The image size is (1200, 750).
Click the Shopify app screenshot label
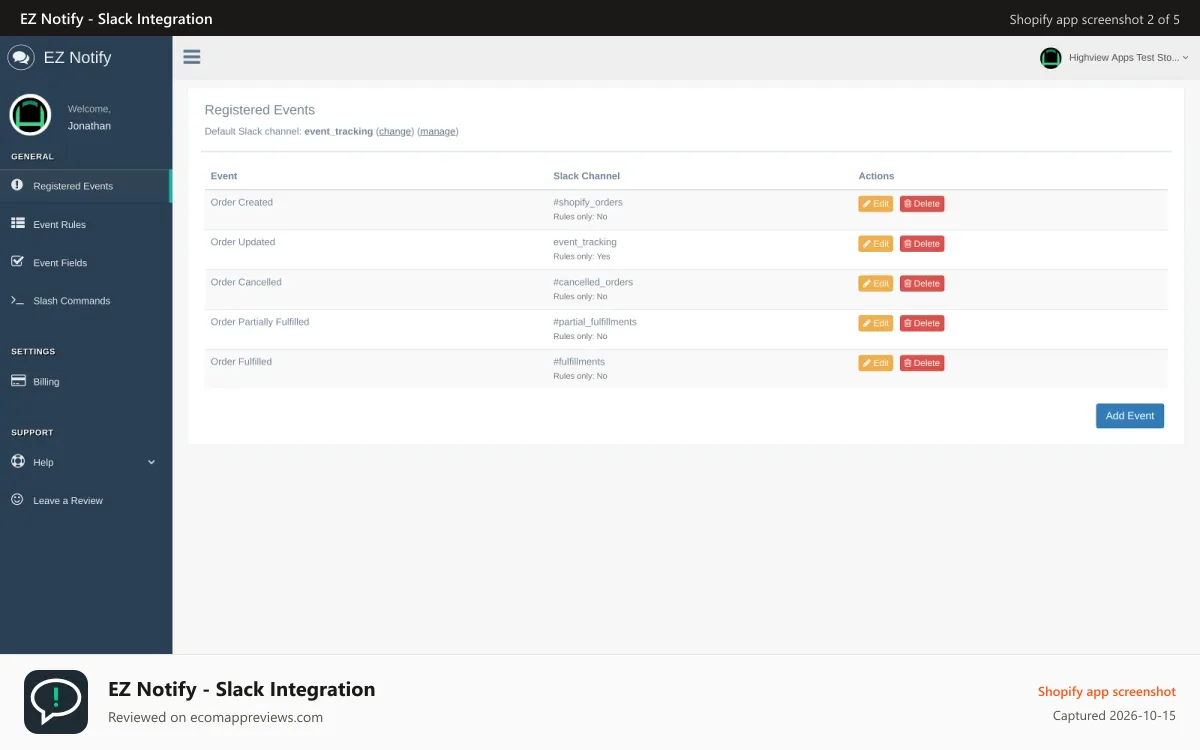pyautogui.click(x=1107, y=691)
